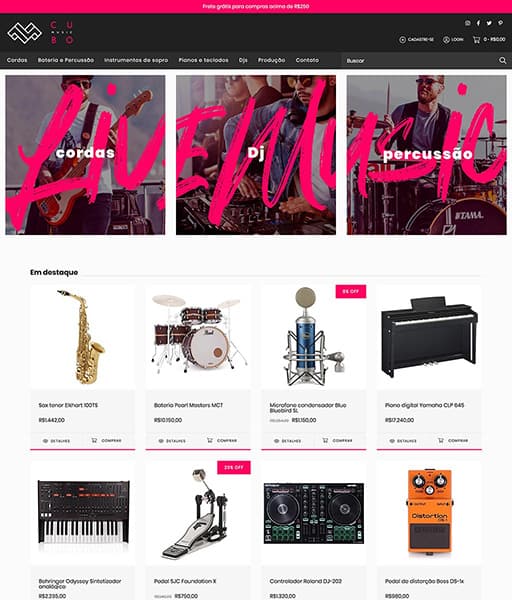
Task: Click the Cubo Music logo
Action: [40, 33]
